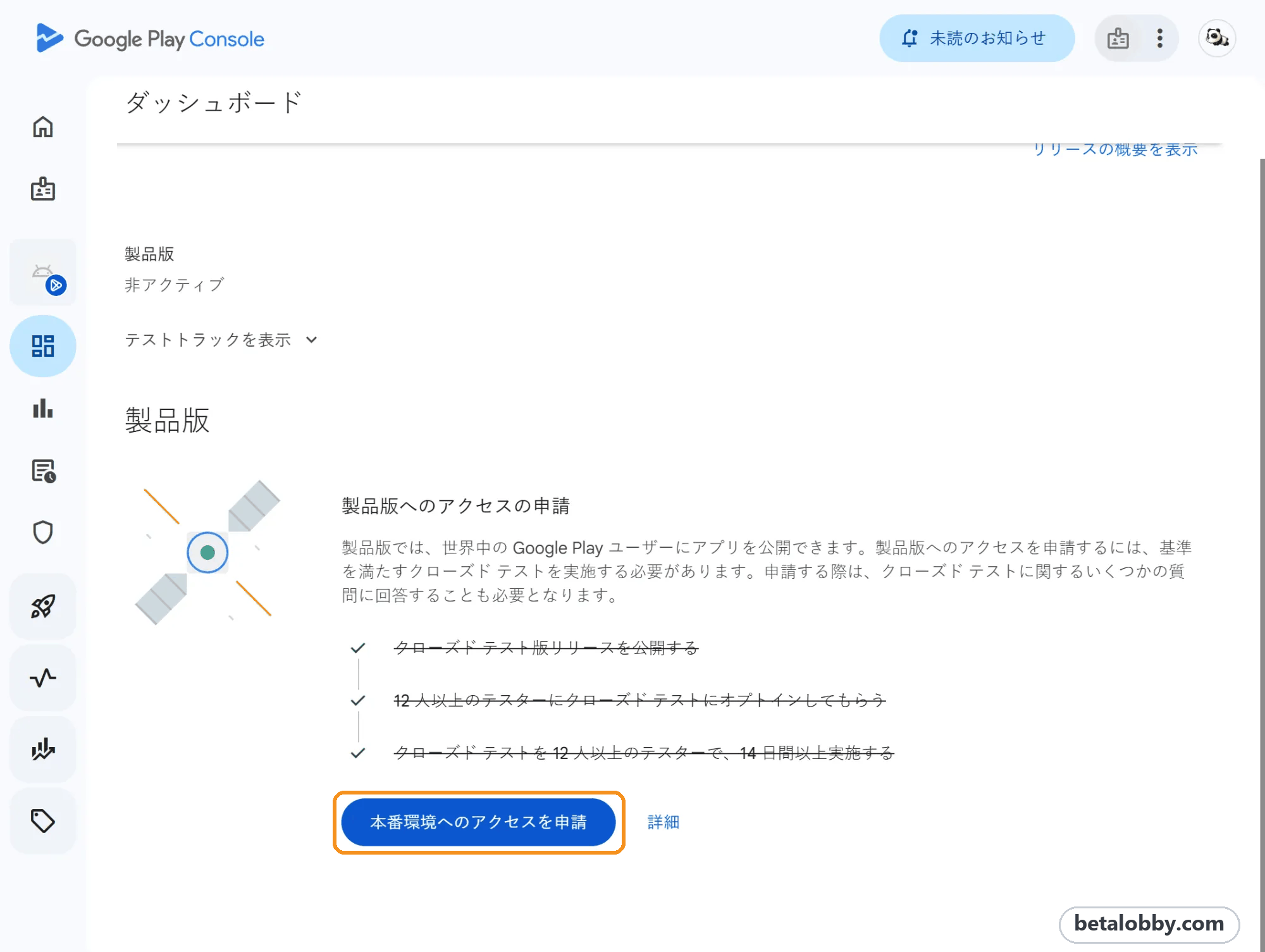Open the Monetize price tag icon
1265x952 pixels.
click(43, 821)
